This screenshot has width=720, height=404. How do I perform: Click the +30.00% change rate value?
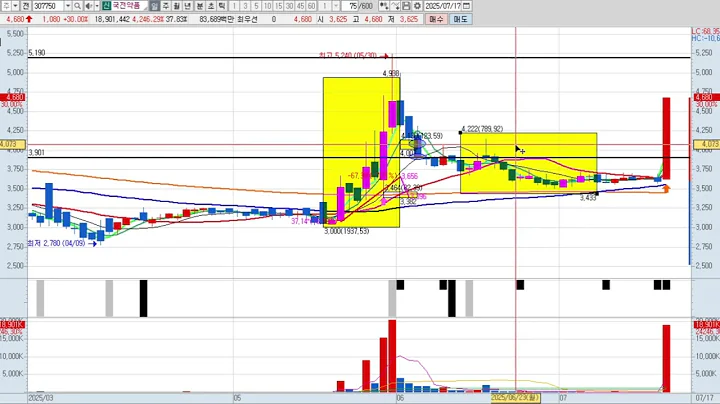pyautogui.click(x=75, y=19)
